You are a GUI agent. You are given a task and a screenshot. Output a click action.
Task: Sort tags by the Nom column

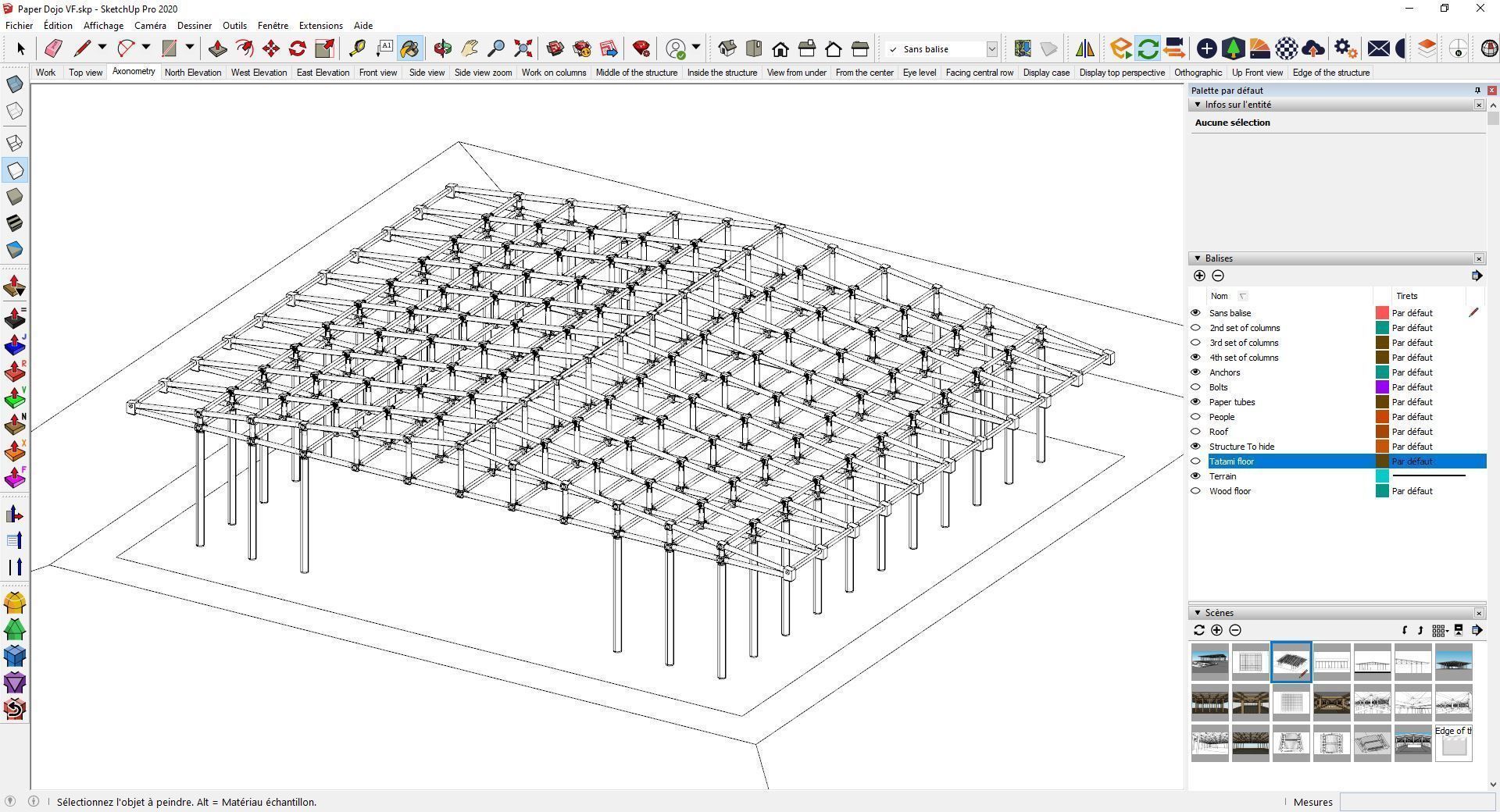[x=1219, y=296]
